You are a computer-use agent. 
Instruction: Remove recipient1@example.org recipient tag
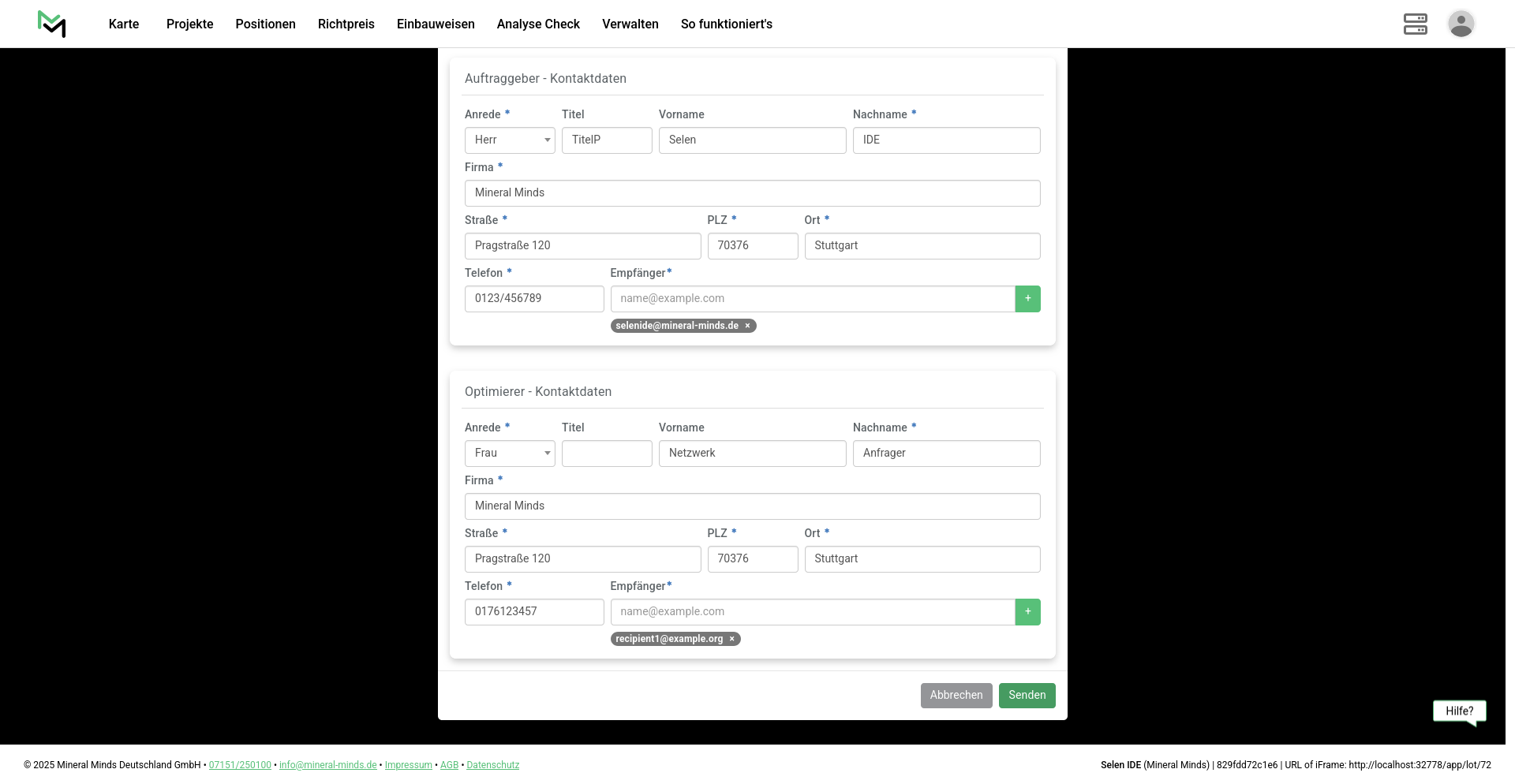[731, 639]
